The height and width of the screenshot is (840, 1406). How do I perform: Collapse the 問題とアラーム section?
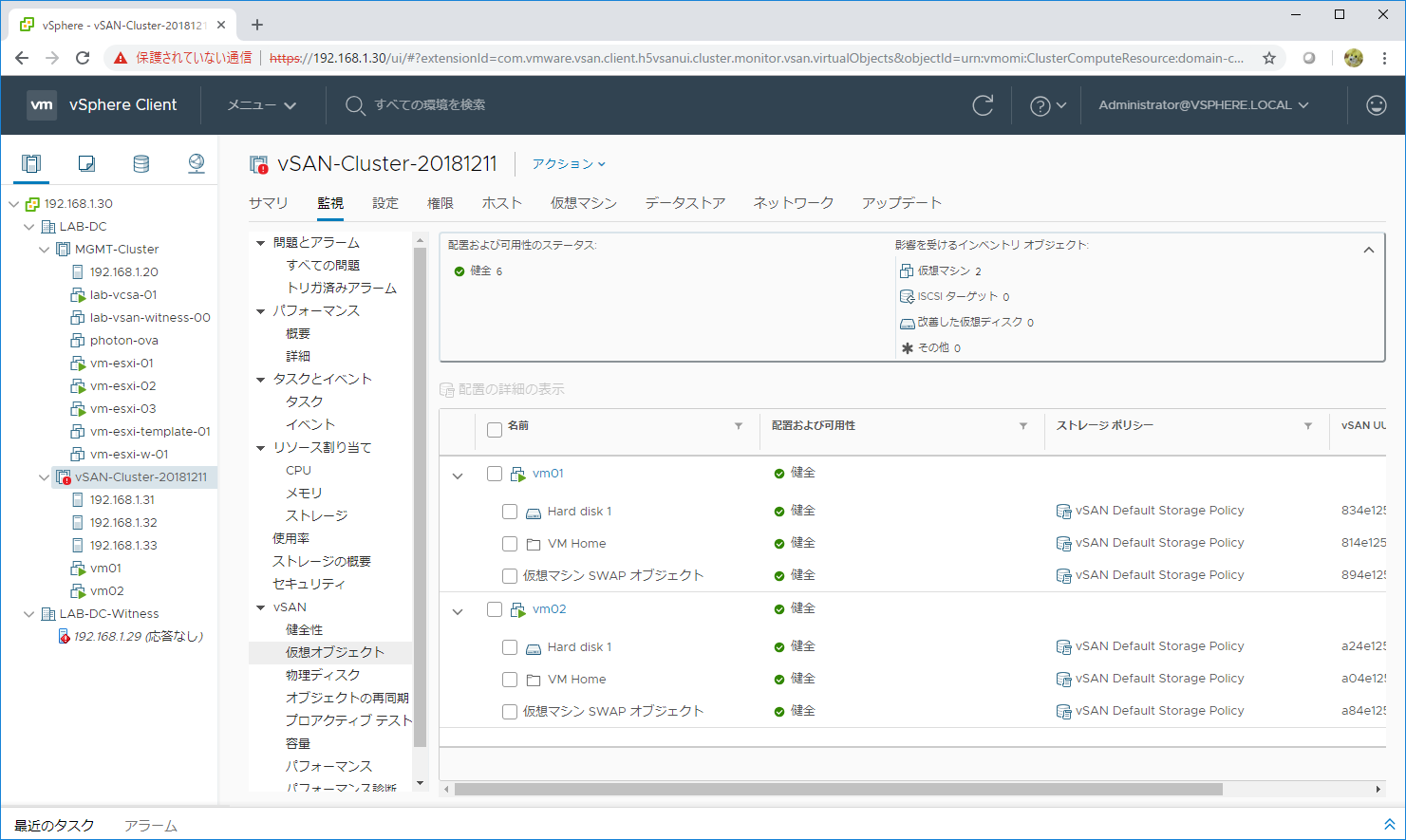(x=261, y=243)
